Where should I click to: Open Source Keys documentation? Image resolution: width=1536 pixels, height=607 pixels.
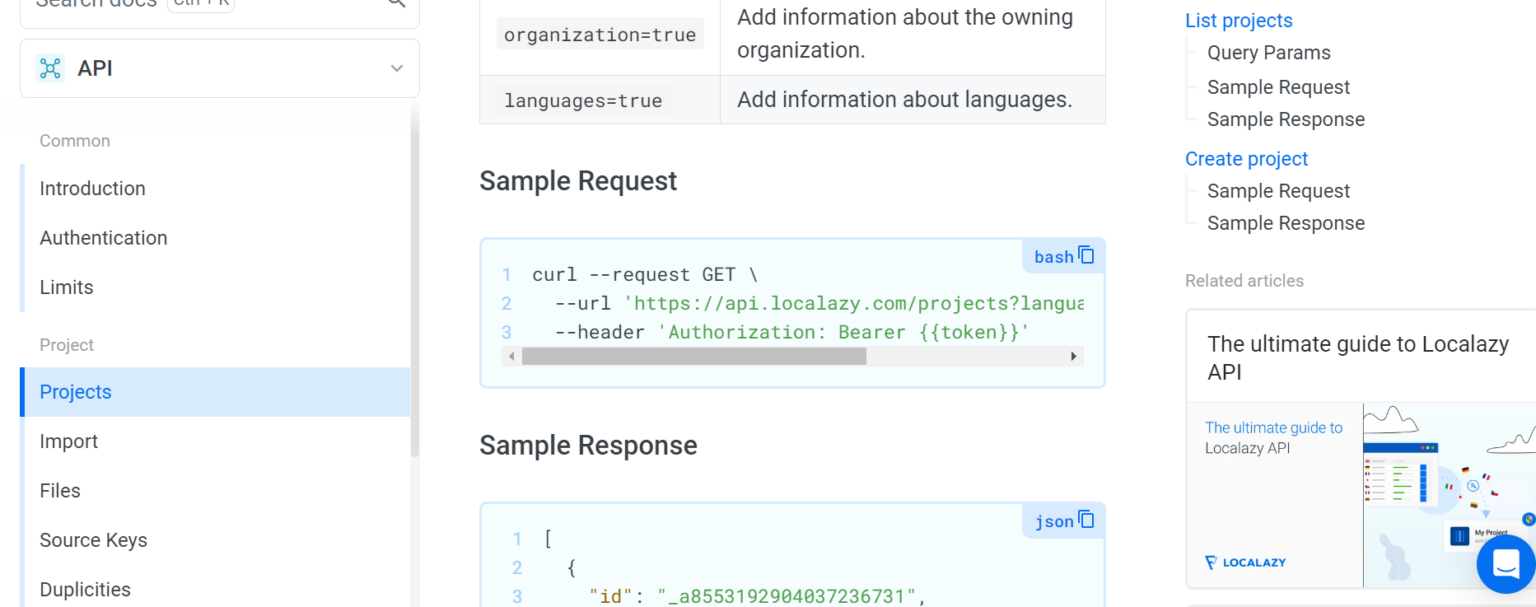[x=93, y=540]
